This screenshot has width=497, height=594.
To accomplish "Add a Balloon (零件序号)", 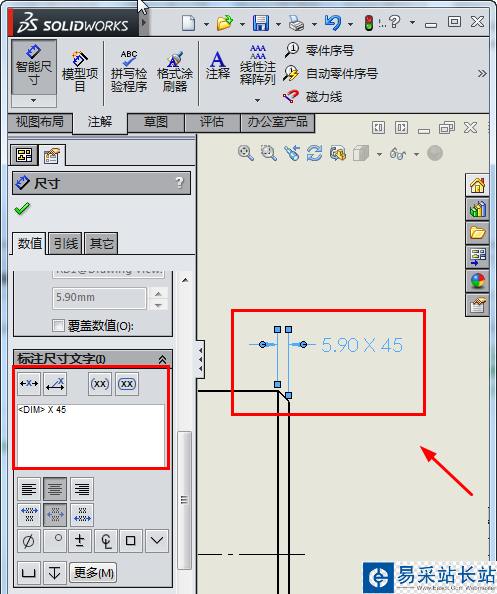I will [319, 50].
